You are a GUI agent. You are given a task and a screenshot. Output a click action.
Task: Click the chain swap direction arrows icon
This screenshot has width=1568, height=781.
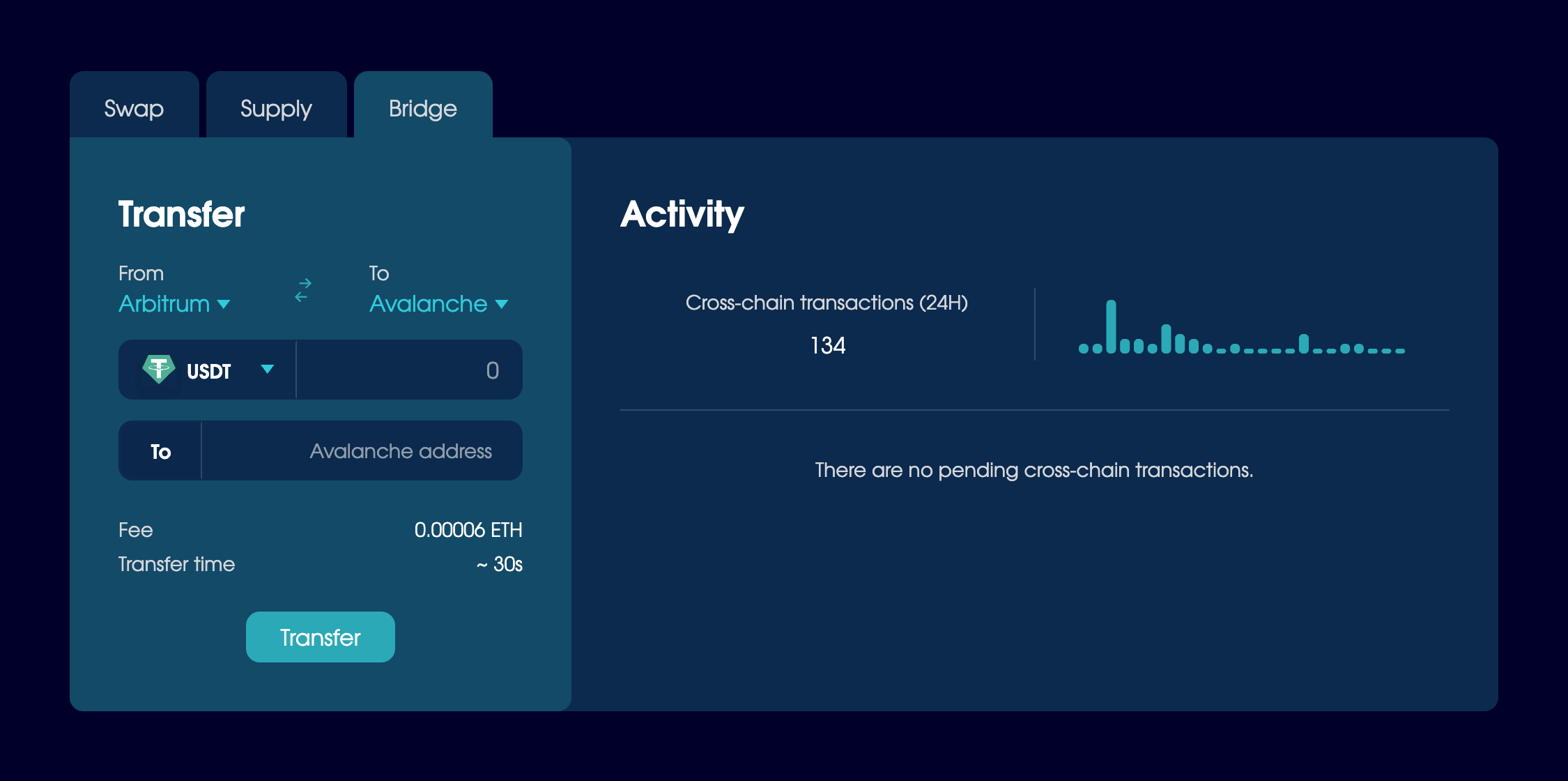point(302,290)
